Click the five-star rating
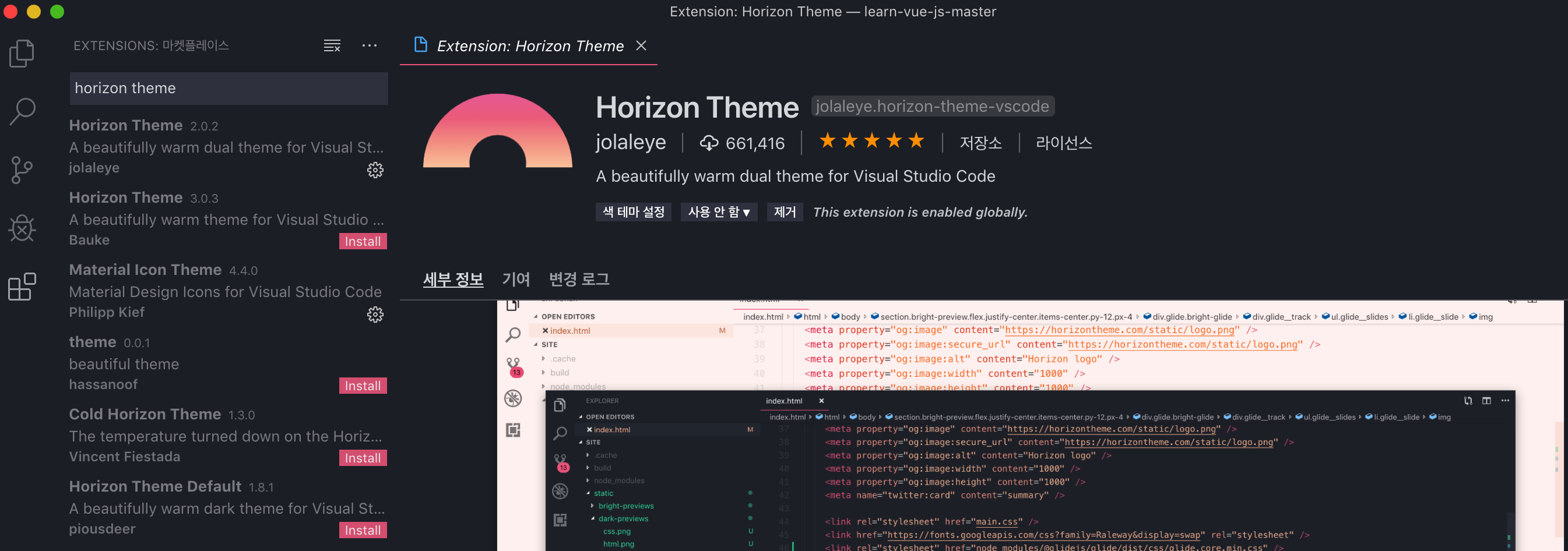This screenshot has width=1568, height=551. pos(871,141)
